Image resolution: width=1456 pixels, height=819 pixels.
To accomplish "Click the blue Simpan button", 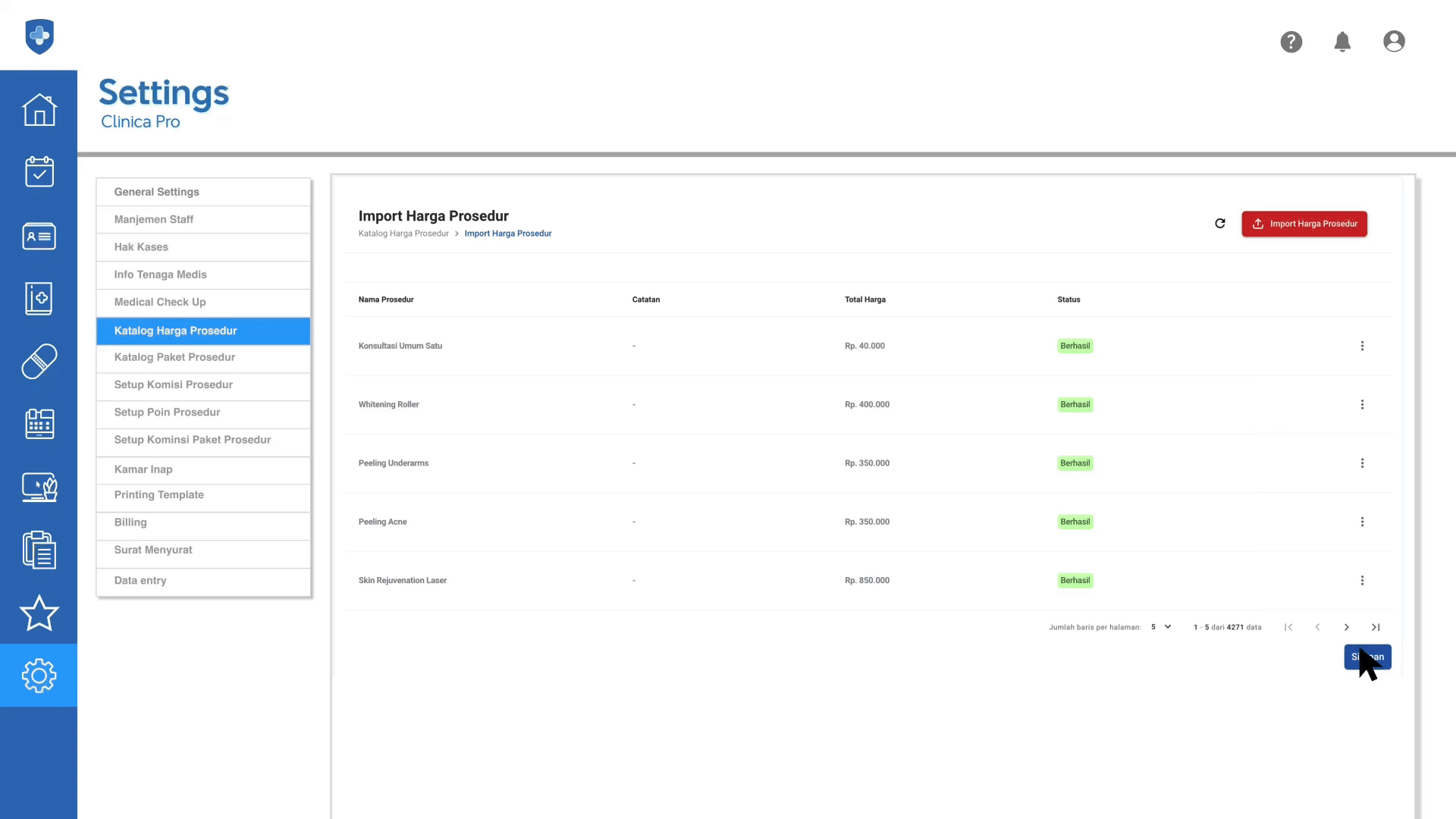I will tap(1367, 657).
